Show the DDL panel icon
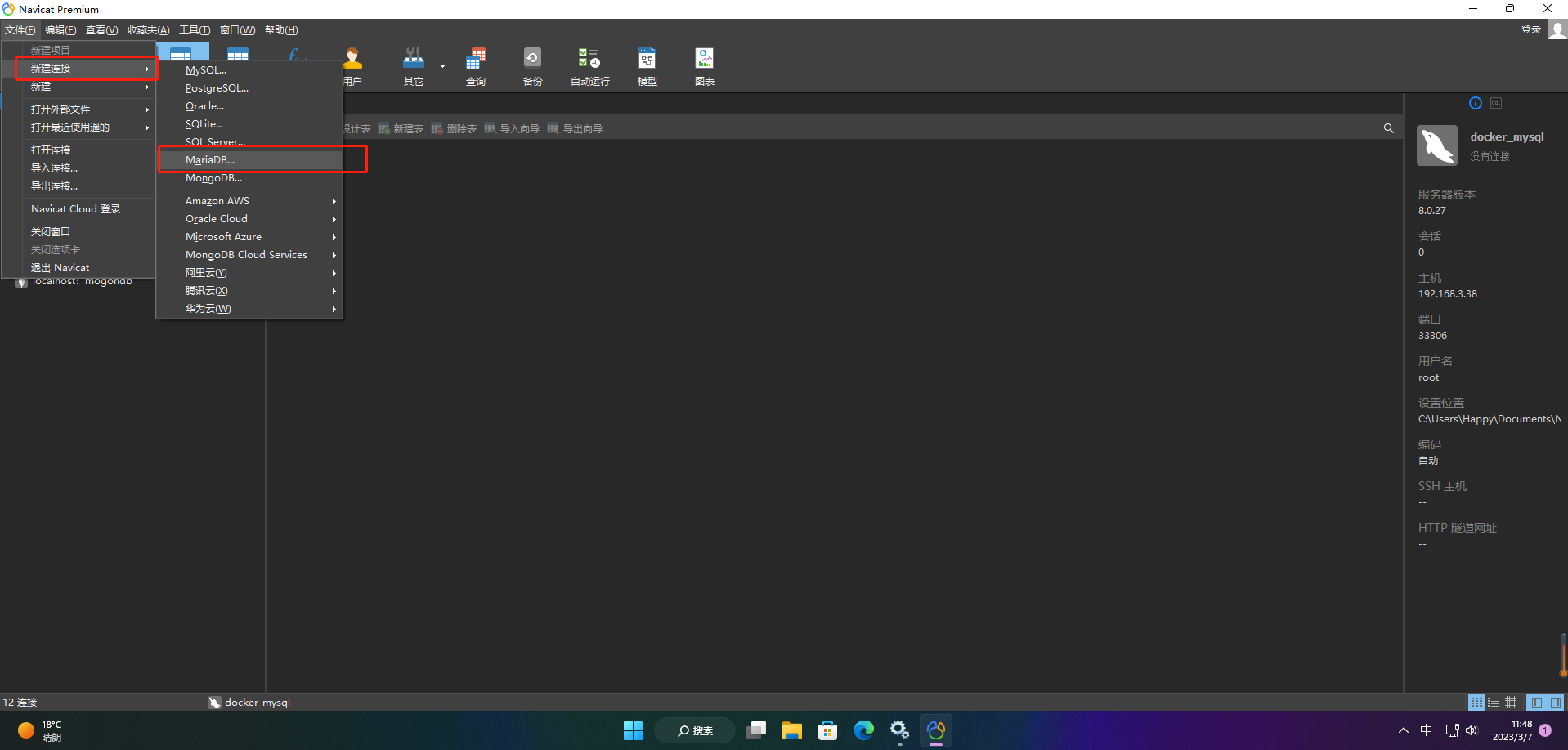 point(1496,103)
